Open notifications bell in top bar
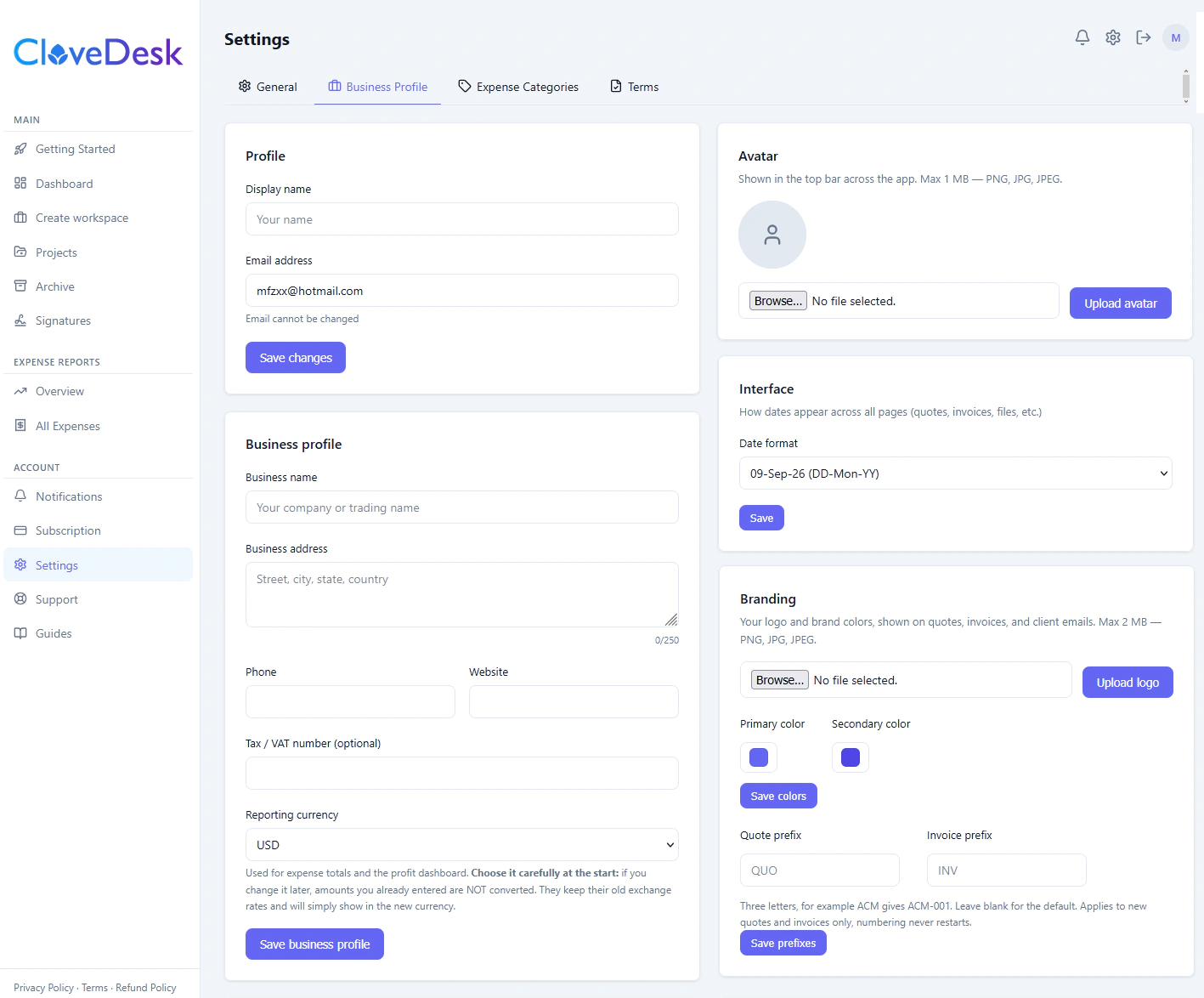This screenshot has width=1204, height=998. (1082, 37)
